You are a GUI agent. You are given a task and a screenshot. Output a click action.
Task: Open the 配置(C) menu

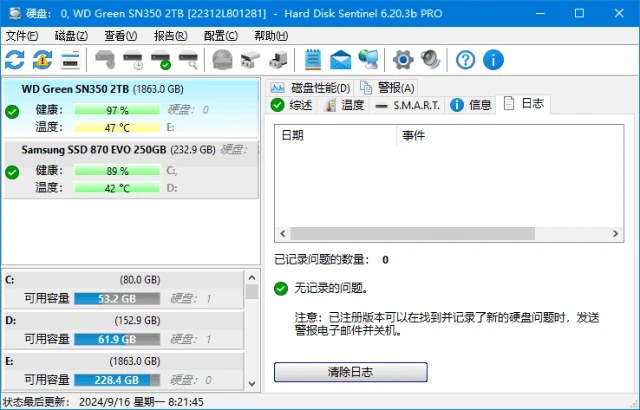coord(220,36)
